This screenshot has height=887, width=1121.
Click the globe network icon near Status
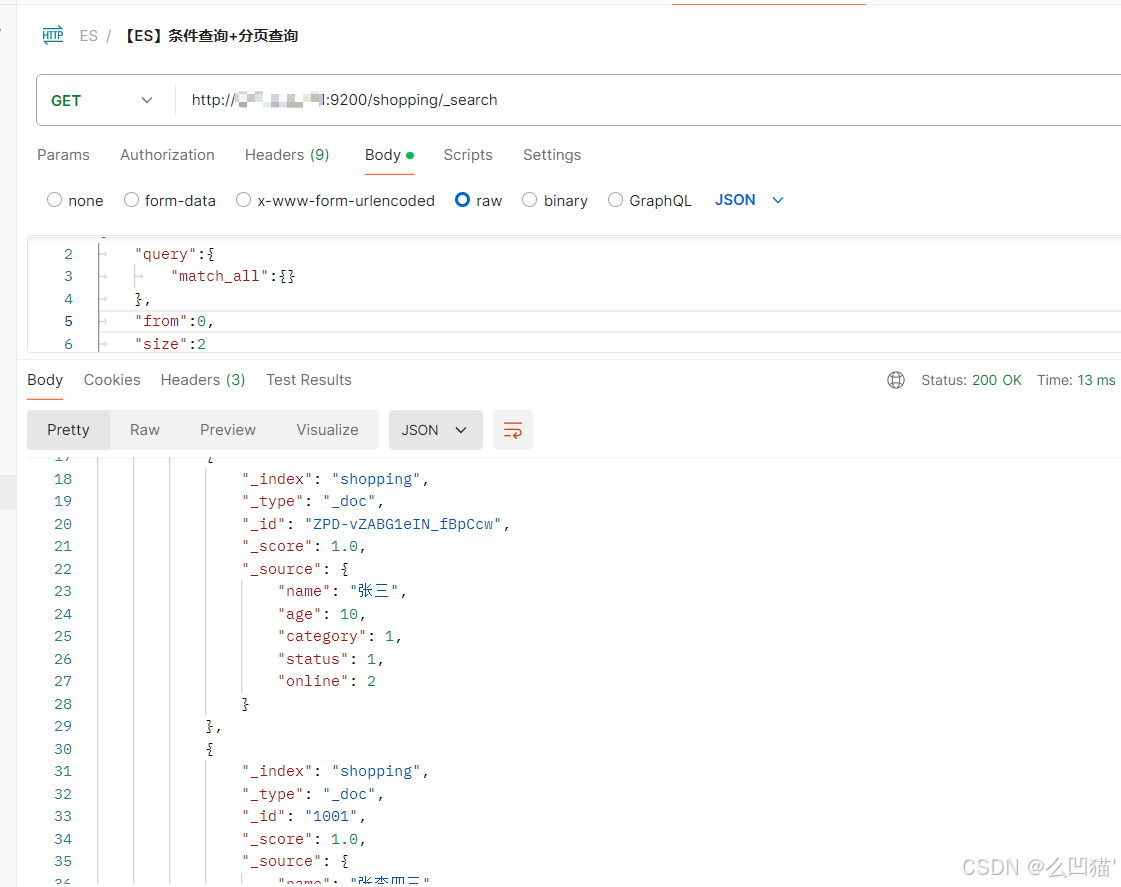click(x=896, y=380)
